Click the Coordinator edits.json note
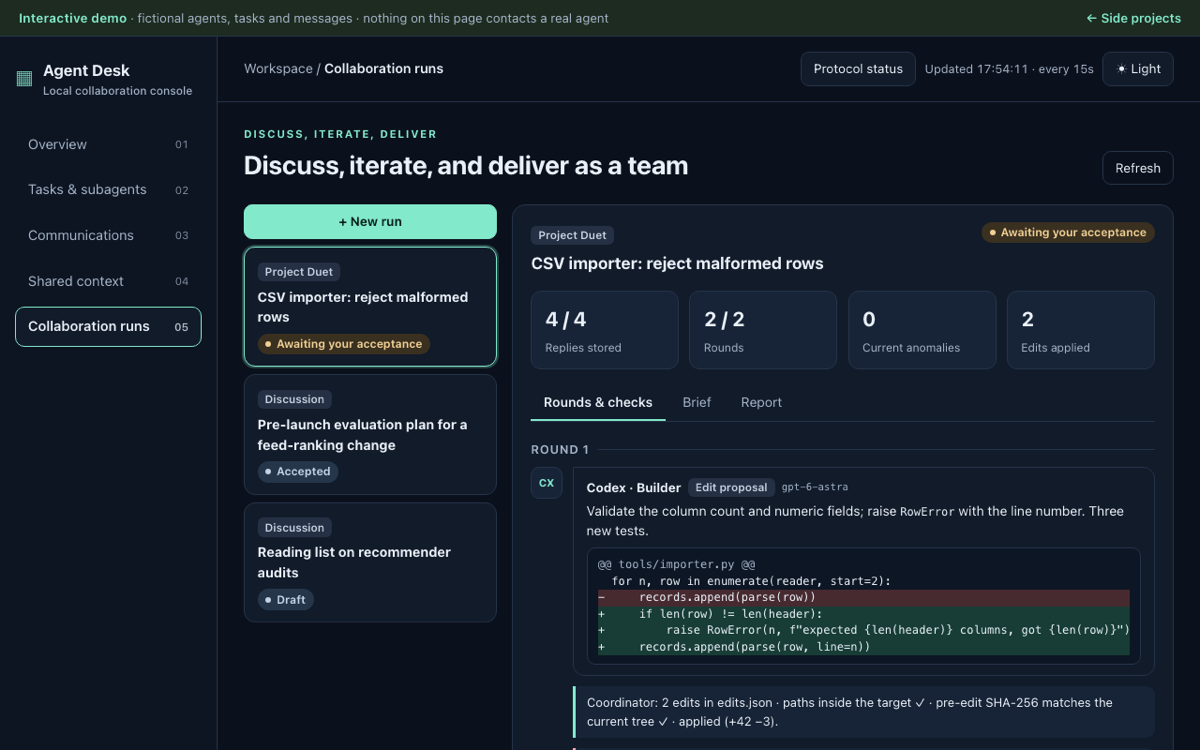1200x750 pixels. click(865, 712)
